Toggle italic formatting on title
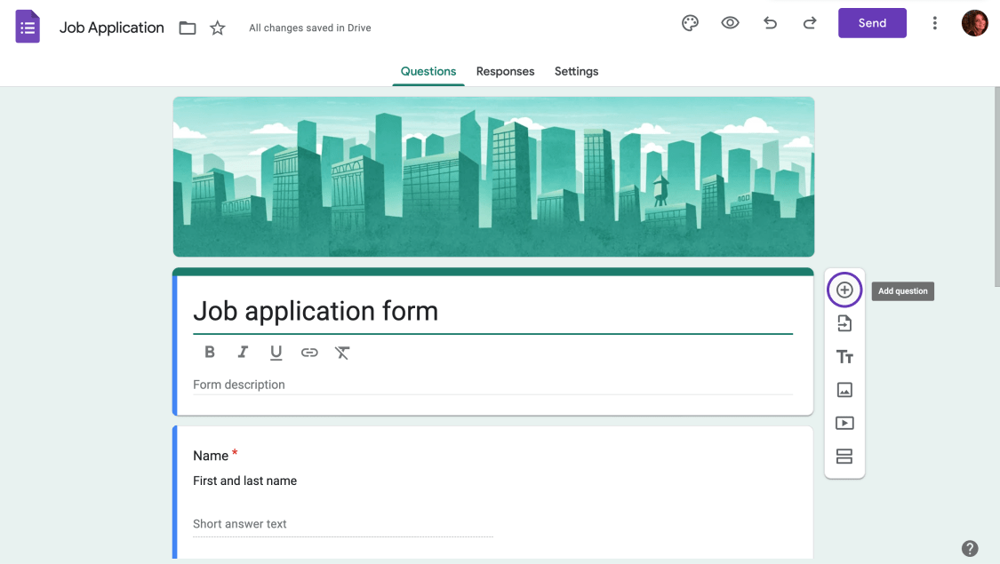 click(242, 352)
